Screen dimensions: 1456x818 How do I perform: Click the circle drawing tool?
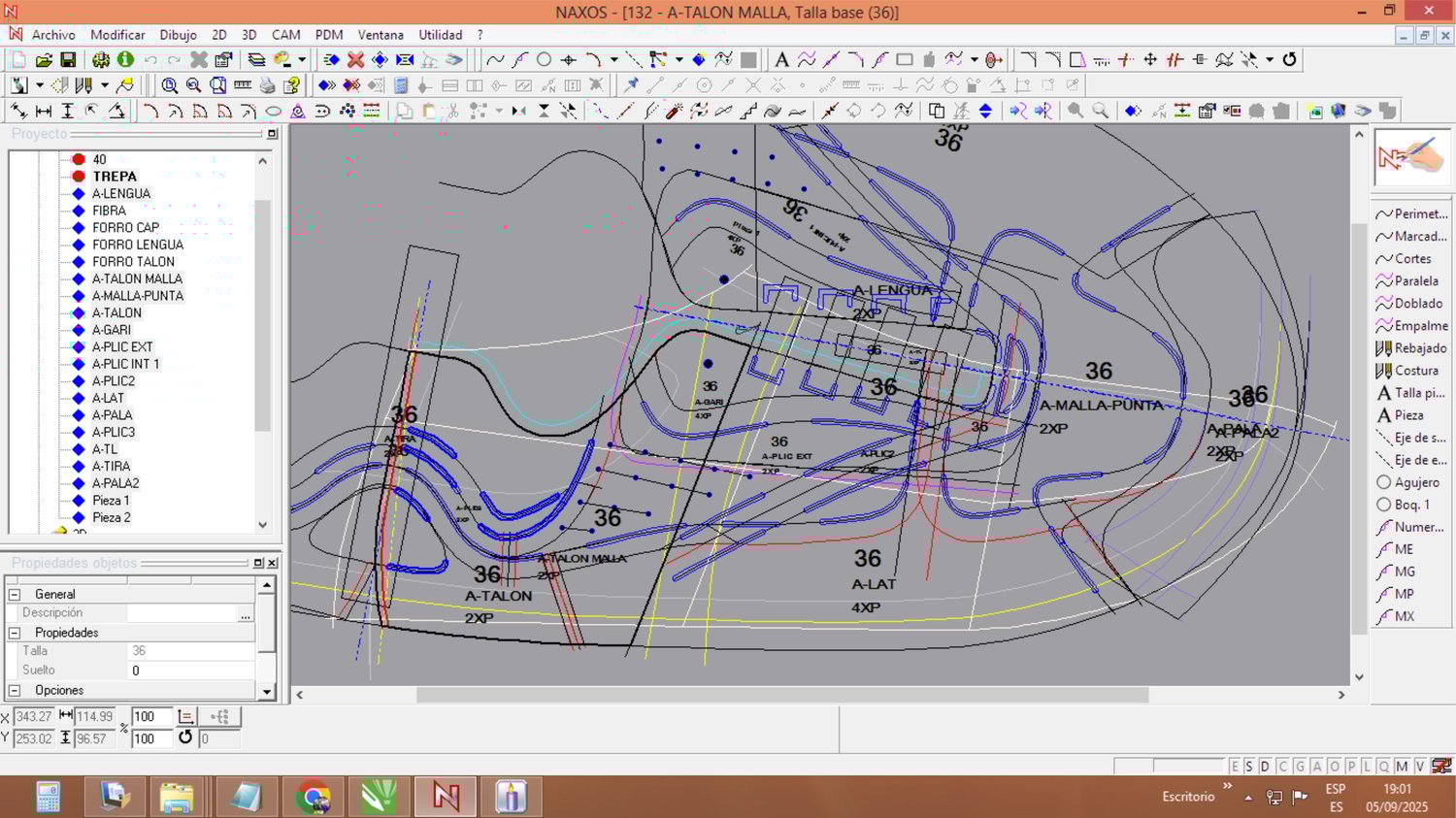[544, 60]
